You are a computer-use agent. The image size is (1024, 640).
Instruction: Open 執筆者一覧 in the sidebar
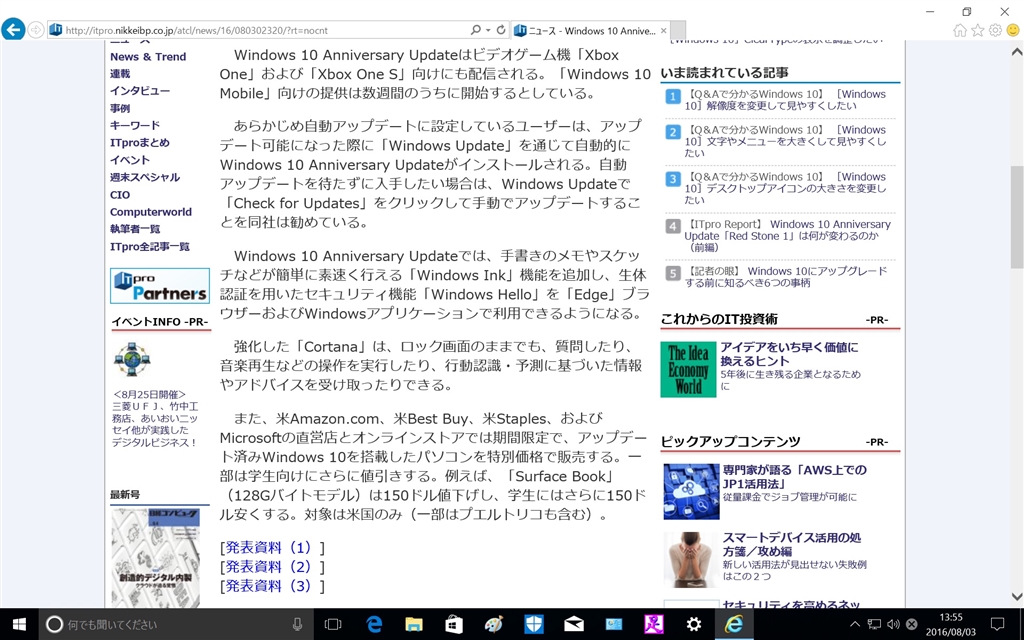click(135, 229)
